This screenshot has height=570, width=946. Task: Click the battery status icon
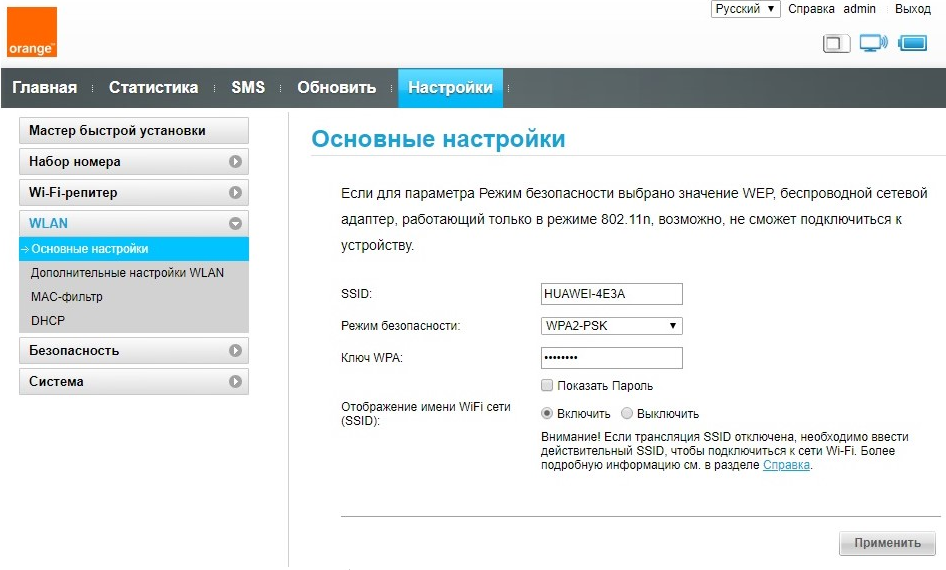pos(912,43)
